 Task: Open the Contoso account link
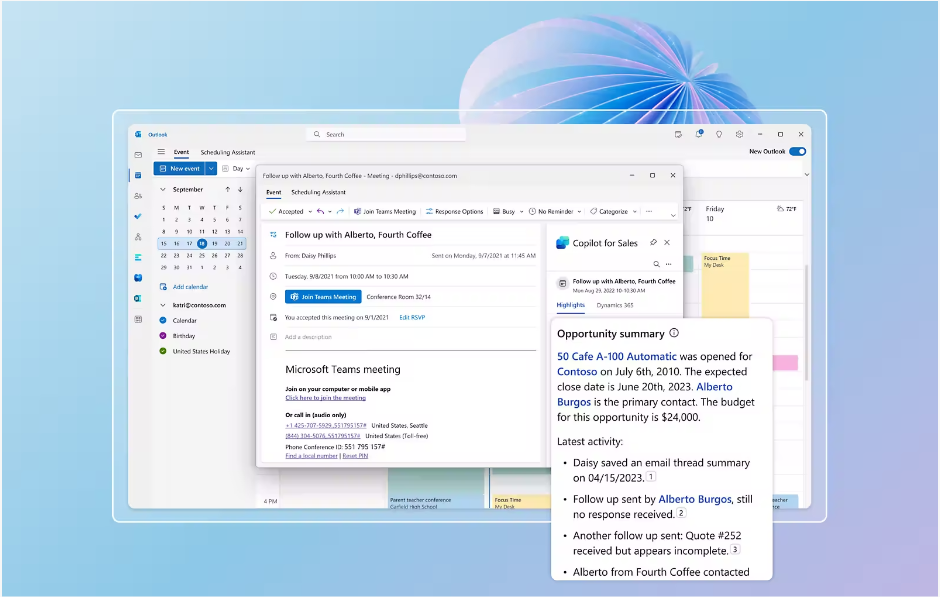point(577,372)
